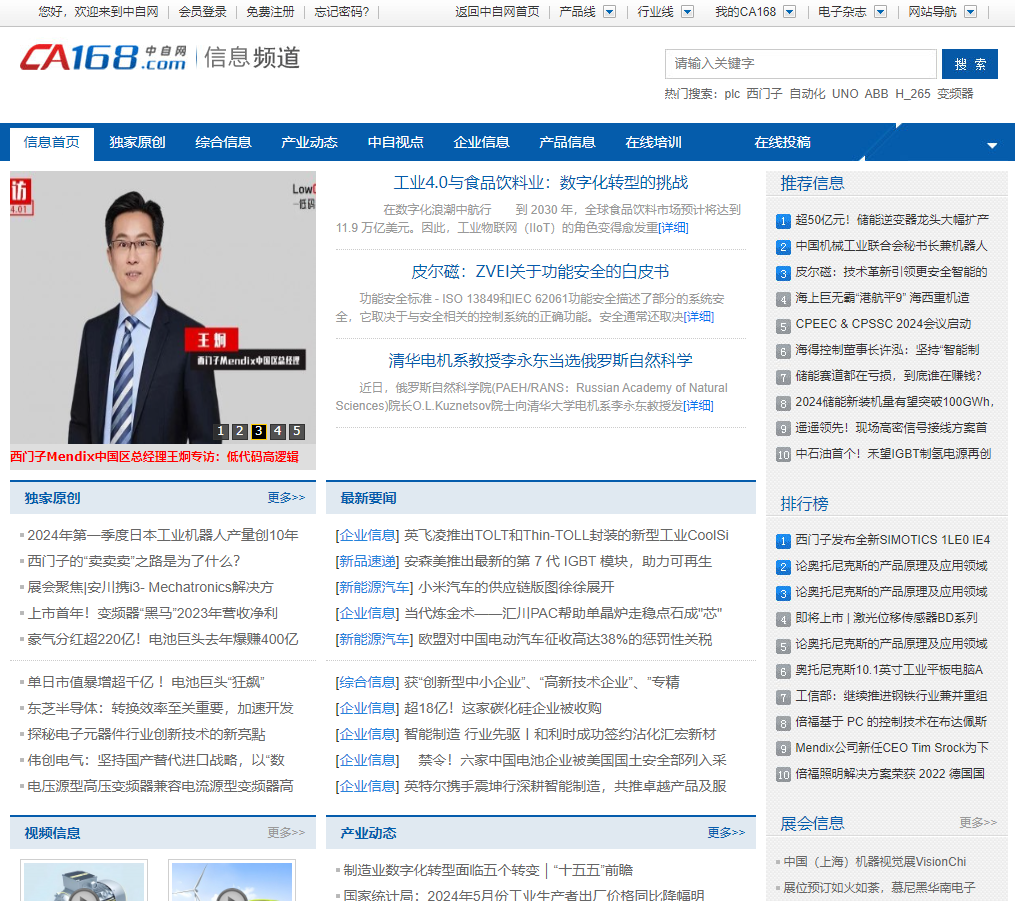Viewport: 1015px width, 901px height.
Task: Open the red 西门子Mendix carousel caption
Action: [x=154, y=457]
